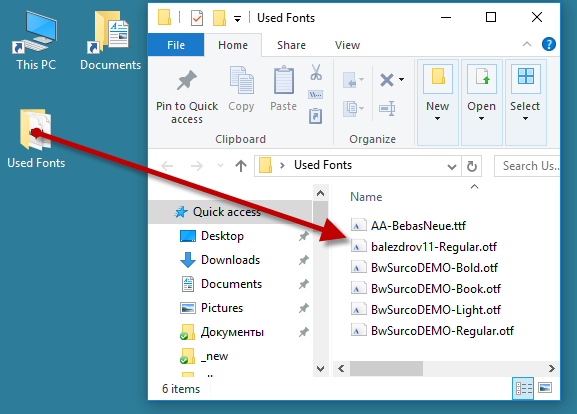This screenshot has height=414, width=577.
Task: Click Pin to Quick access
Action: 187,96
